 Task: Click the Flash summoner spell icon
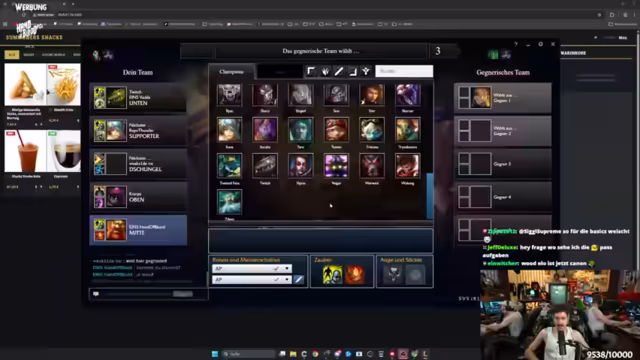(x=332, y=274)
